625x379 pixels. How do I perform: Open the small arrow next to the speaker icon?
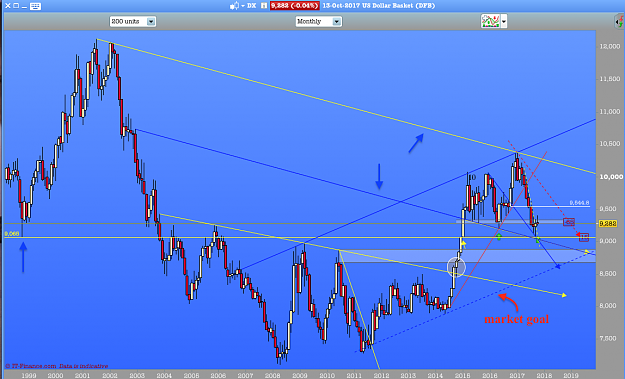242,6
